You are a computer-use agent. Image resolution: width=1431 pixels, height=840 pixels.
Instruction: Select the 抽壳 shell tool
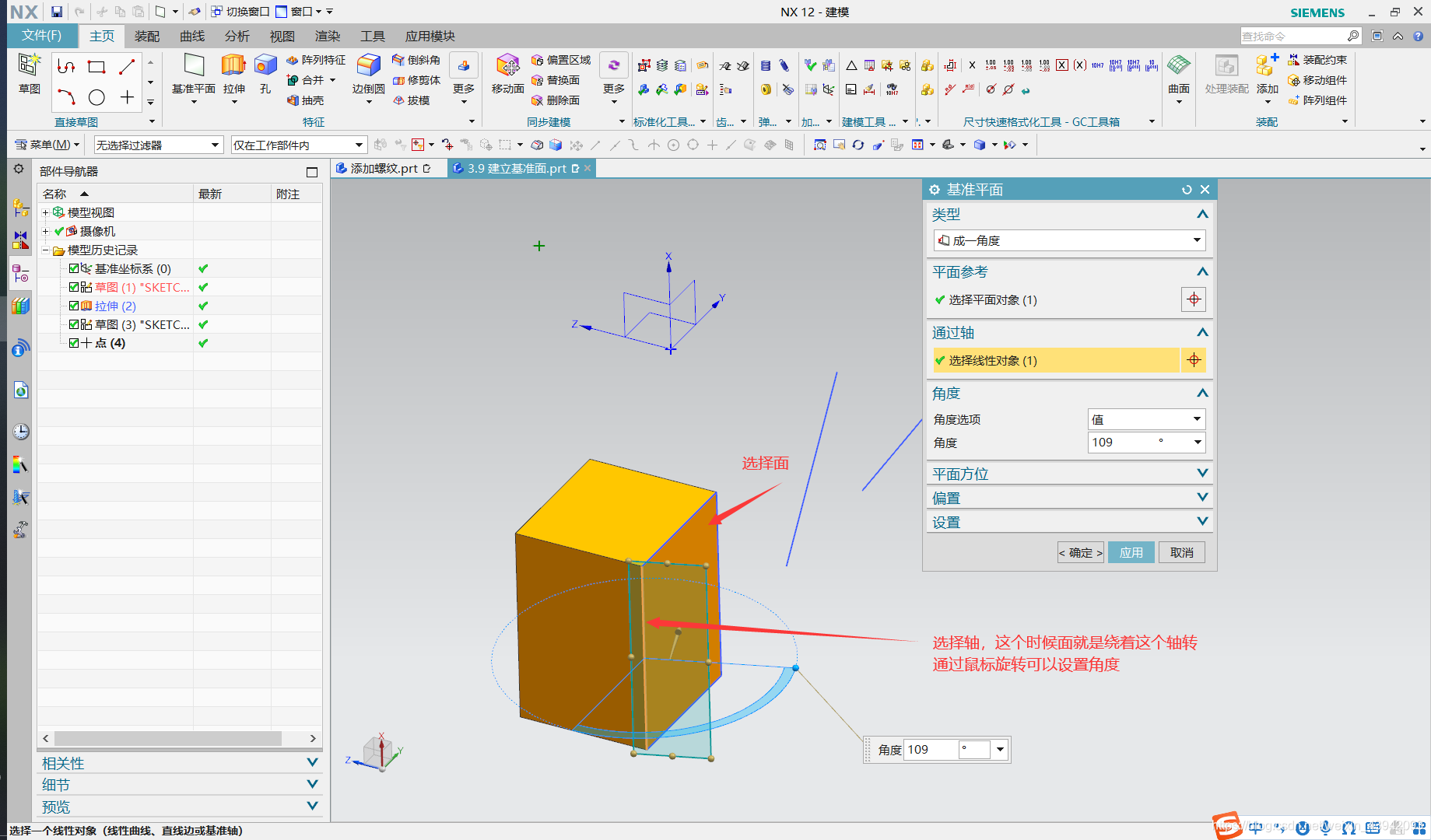[x=305, y=100]
